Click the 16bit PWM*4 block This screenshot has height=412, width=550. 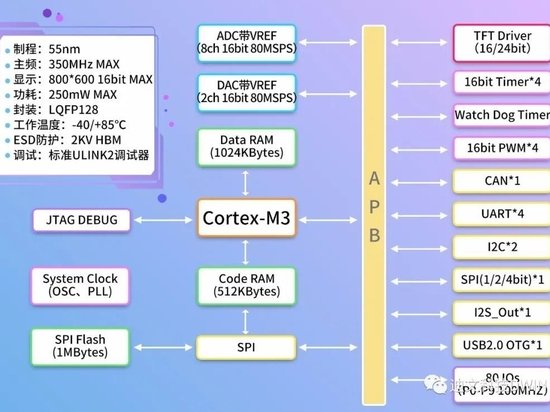(502, 148)
